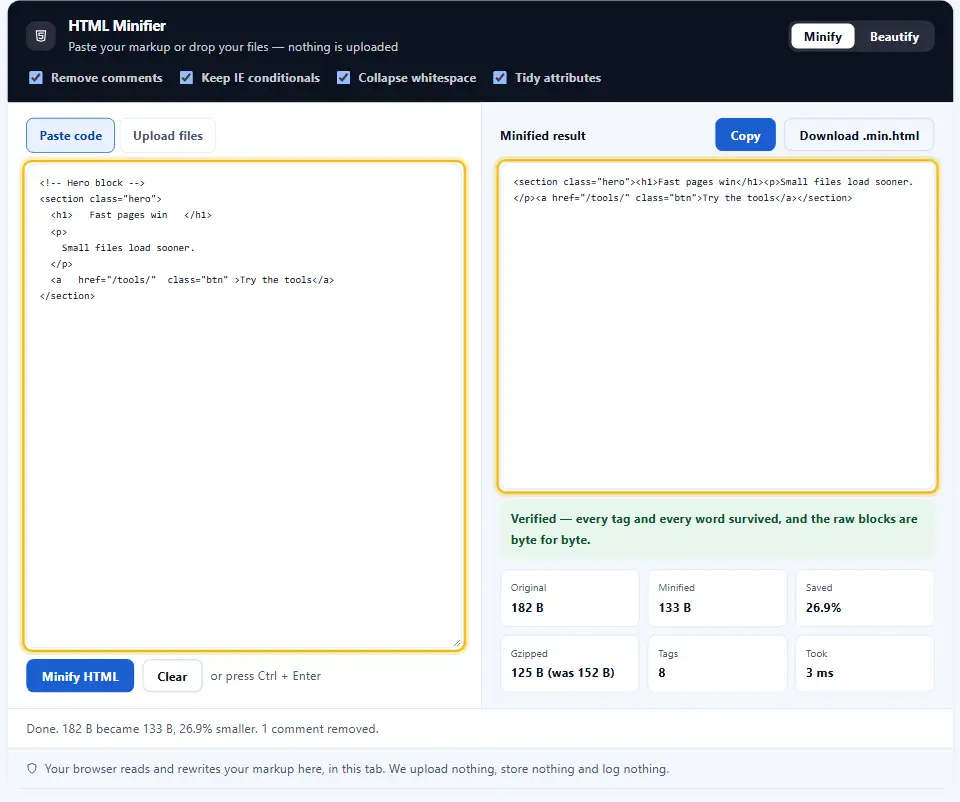This screenshot has width=960, height=802.
Task: Switch to the Upload files tab
Action: [x=168, y=135]
